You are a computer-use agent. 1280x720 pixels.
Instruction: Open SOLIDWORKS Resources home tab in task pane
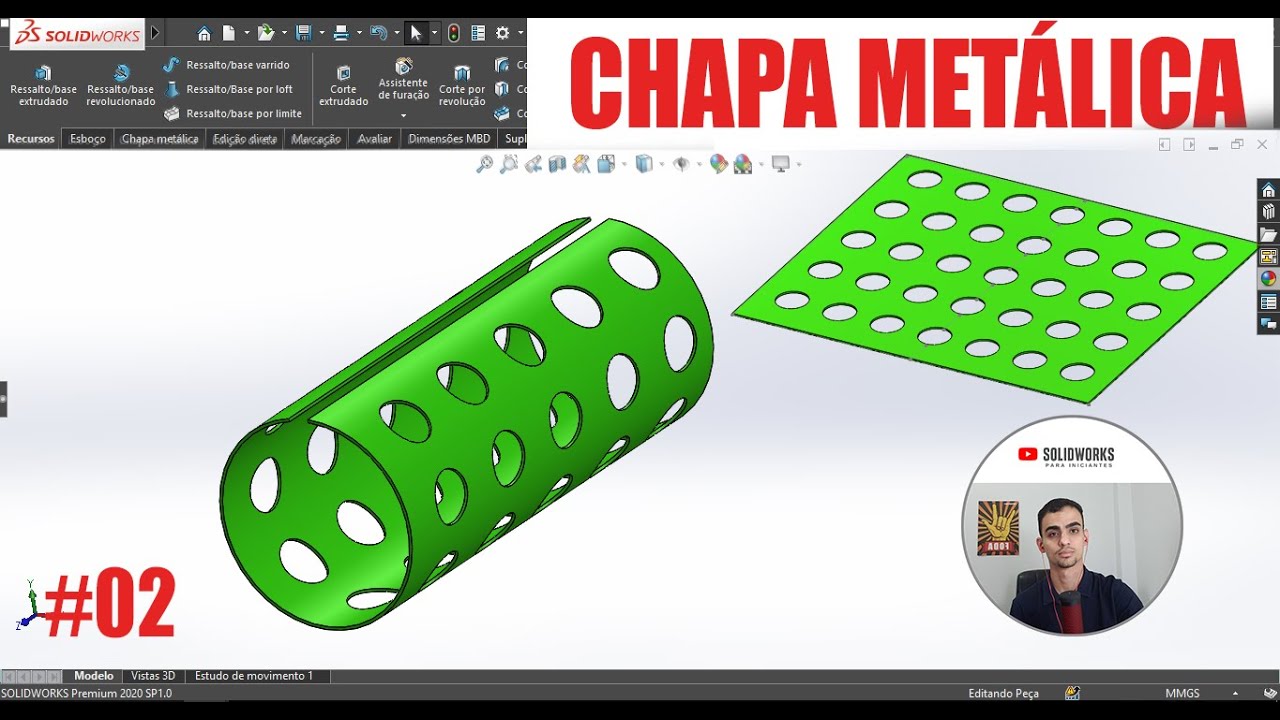1268,190
